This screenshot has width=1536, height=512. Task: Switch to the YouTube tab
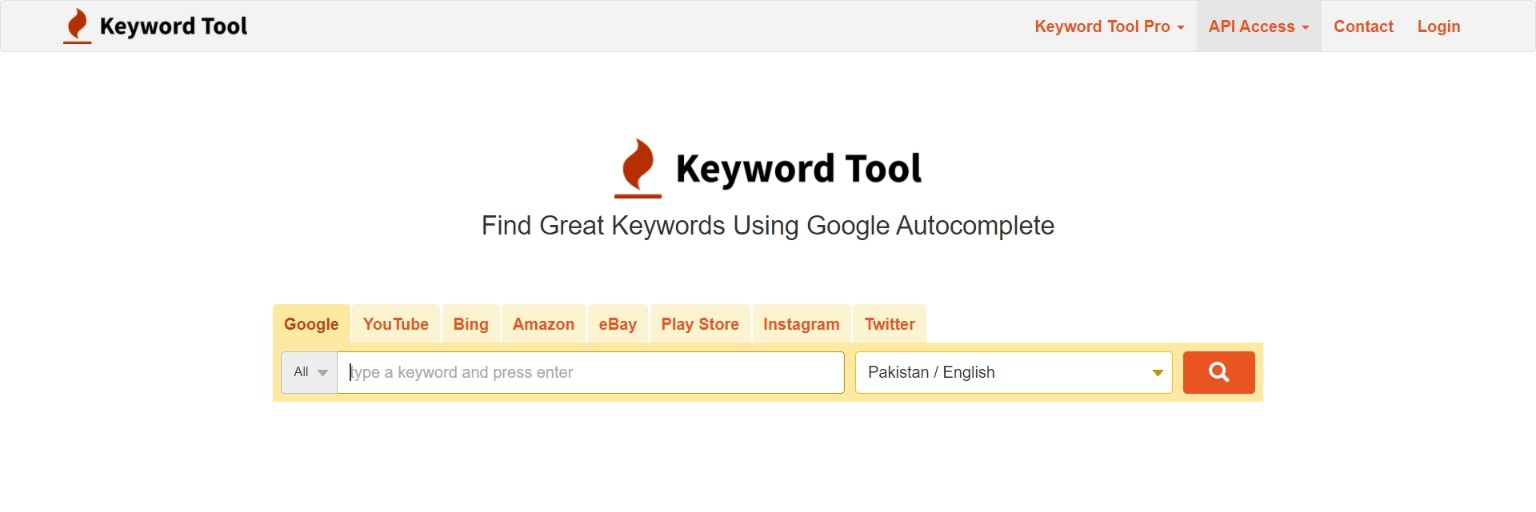point(396,324)
